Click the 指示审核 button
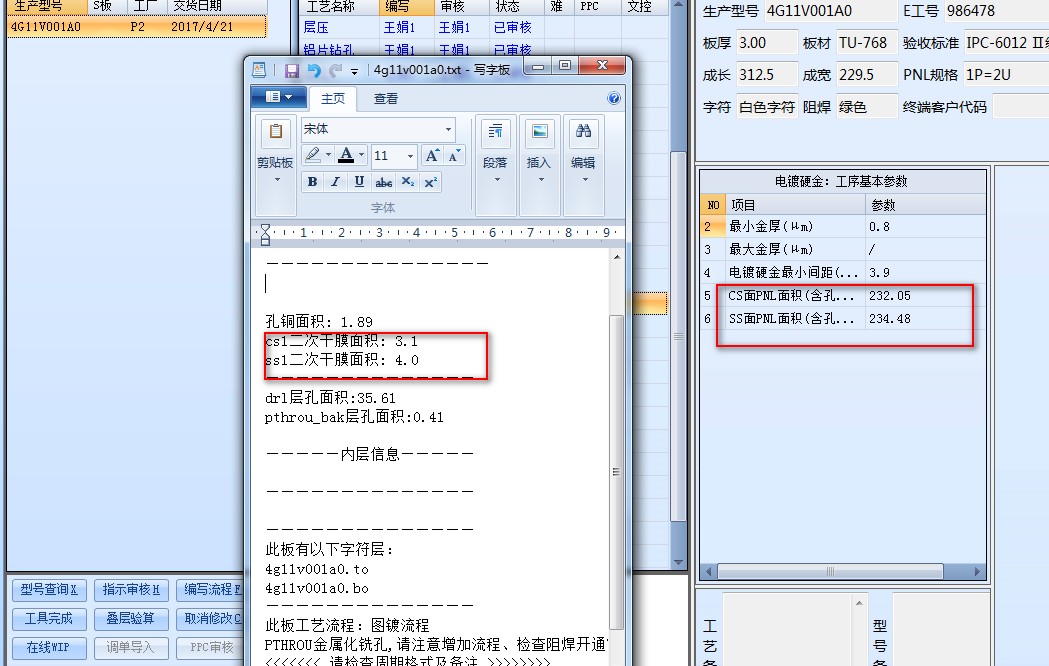This screenshot has height=666, width=1049. pos(131,590)
